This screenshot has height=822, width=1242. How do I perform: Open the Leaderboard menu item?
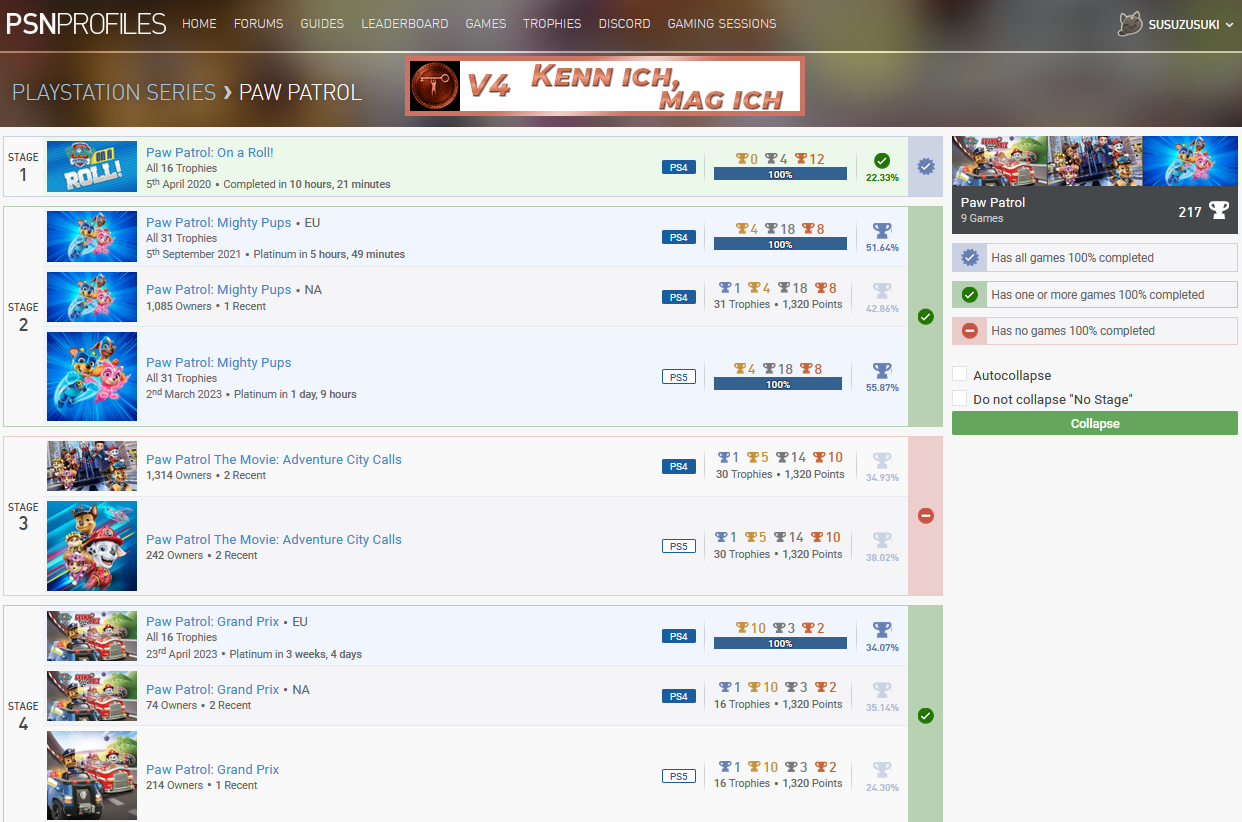(404, 24)
